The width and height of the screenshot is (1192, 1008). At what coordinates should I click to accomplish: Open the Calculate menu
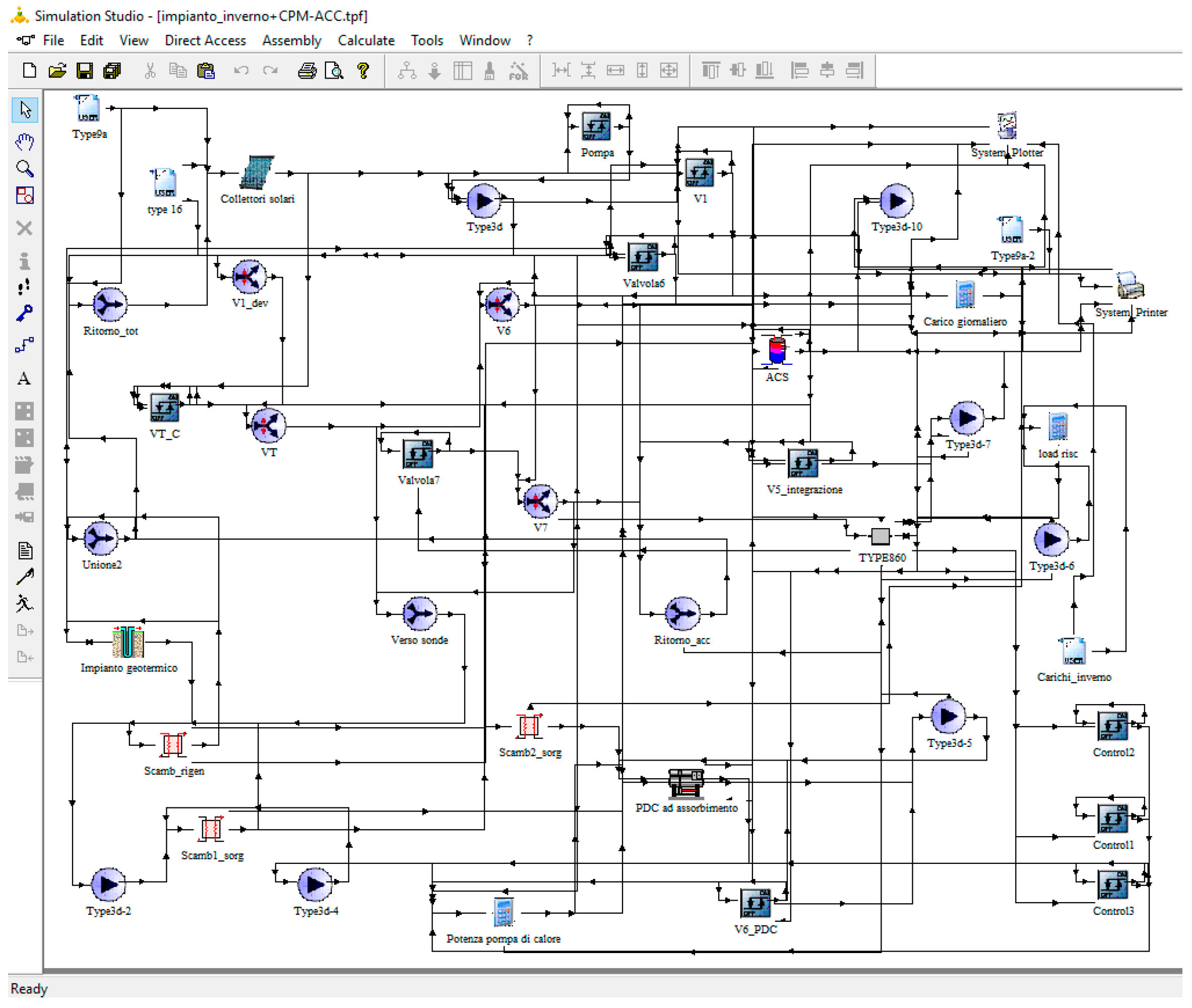tap(366, 40)
